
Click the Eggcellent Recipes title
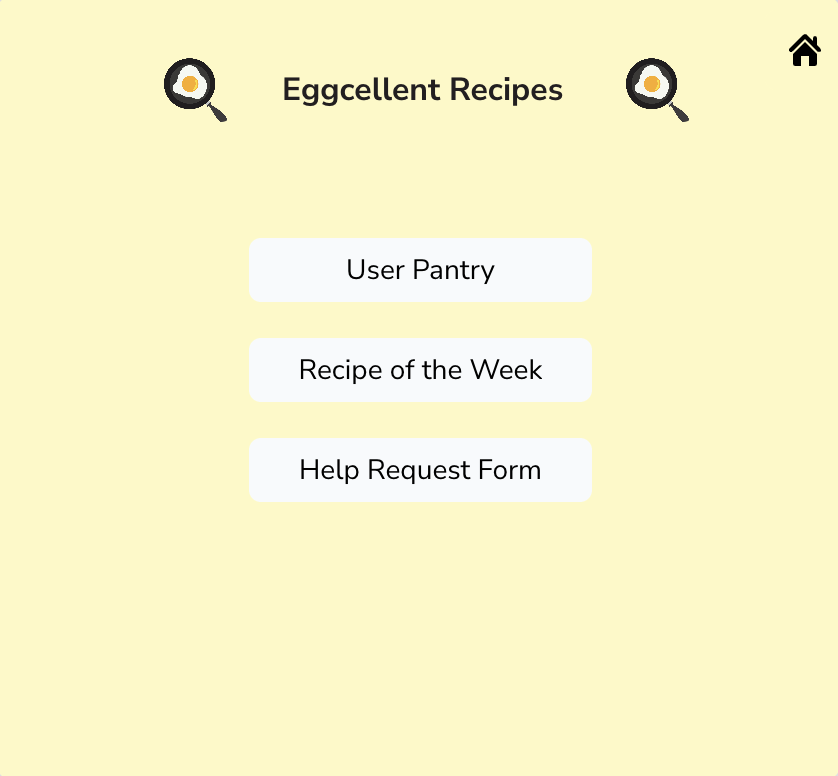(x=422, y=90)
